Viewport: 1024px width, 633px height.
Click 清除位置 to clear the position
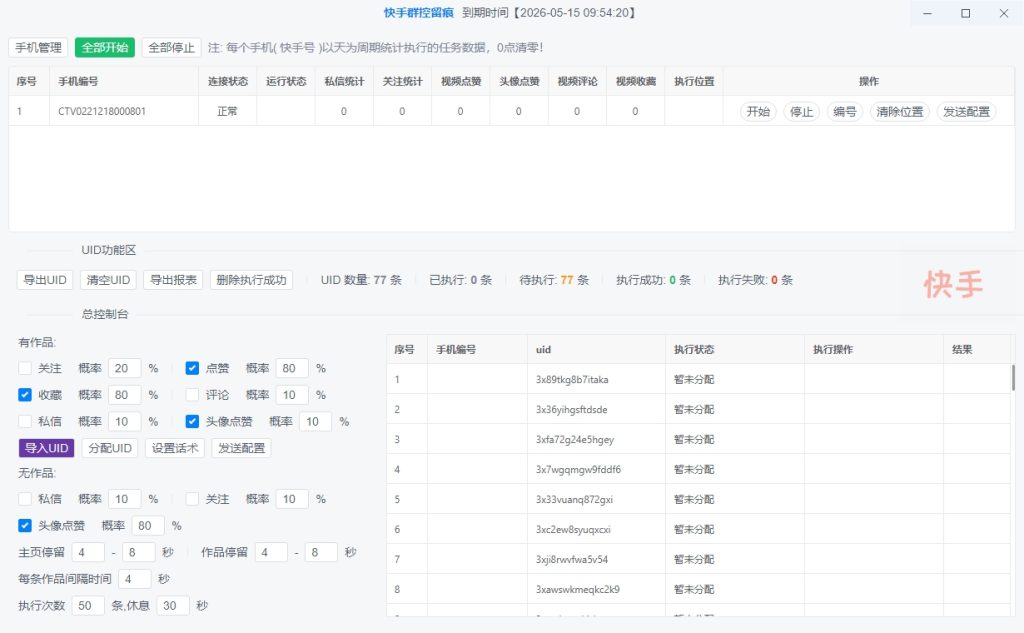click(x=899, y=111)
